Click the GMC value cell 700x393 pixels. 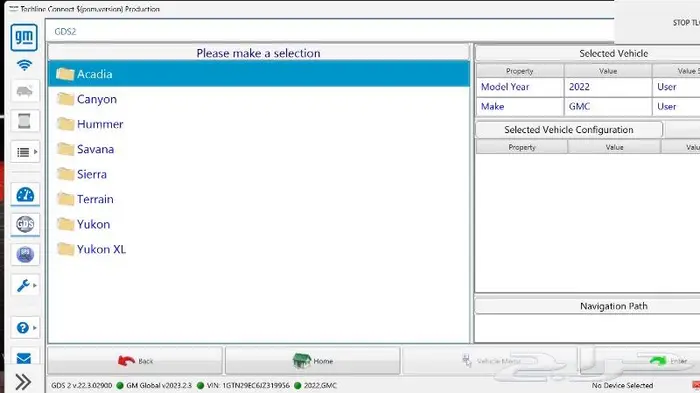click(x=608, y=107)
